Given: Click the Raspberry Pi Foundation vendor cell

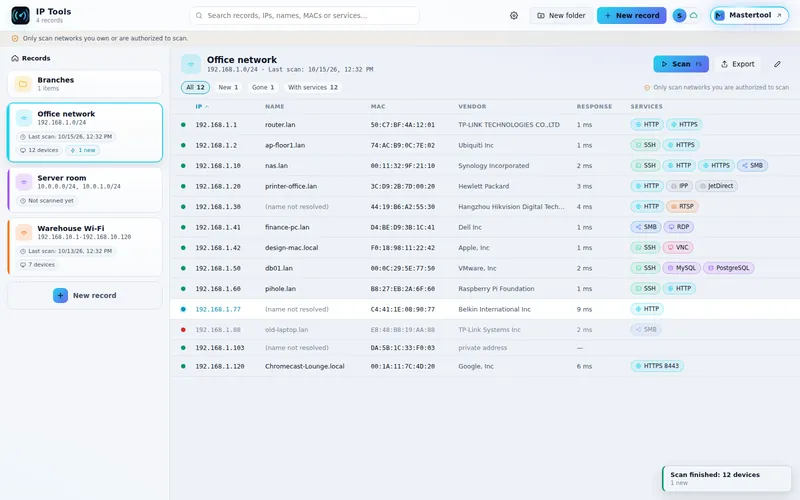Looking at the screenshot, I should [496, 289].
